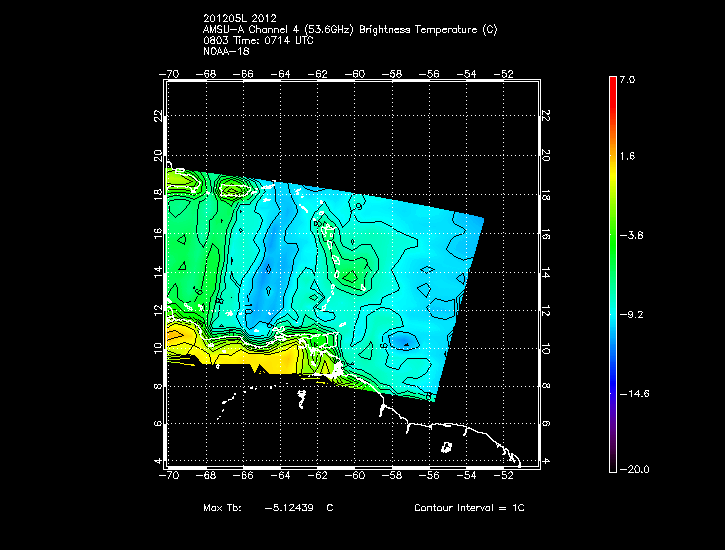Image resolution: width=725 pixels, height=550 pixels.
Task: Click the '-9.2' color bar label
Action: (x=631, y=315)
